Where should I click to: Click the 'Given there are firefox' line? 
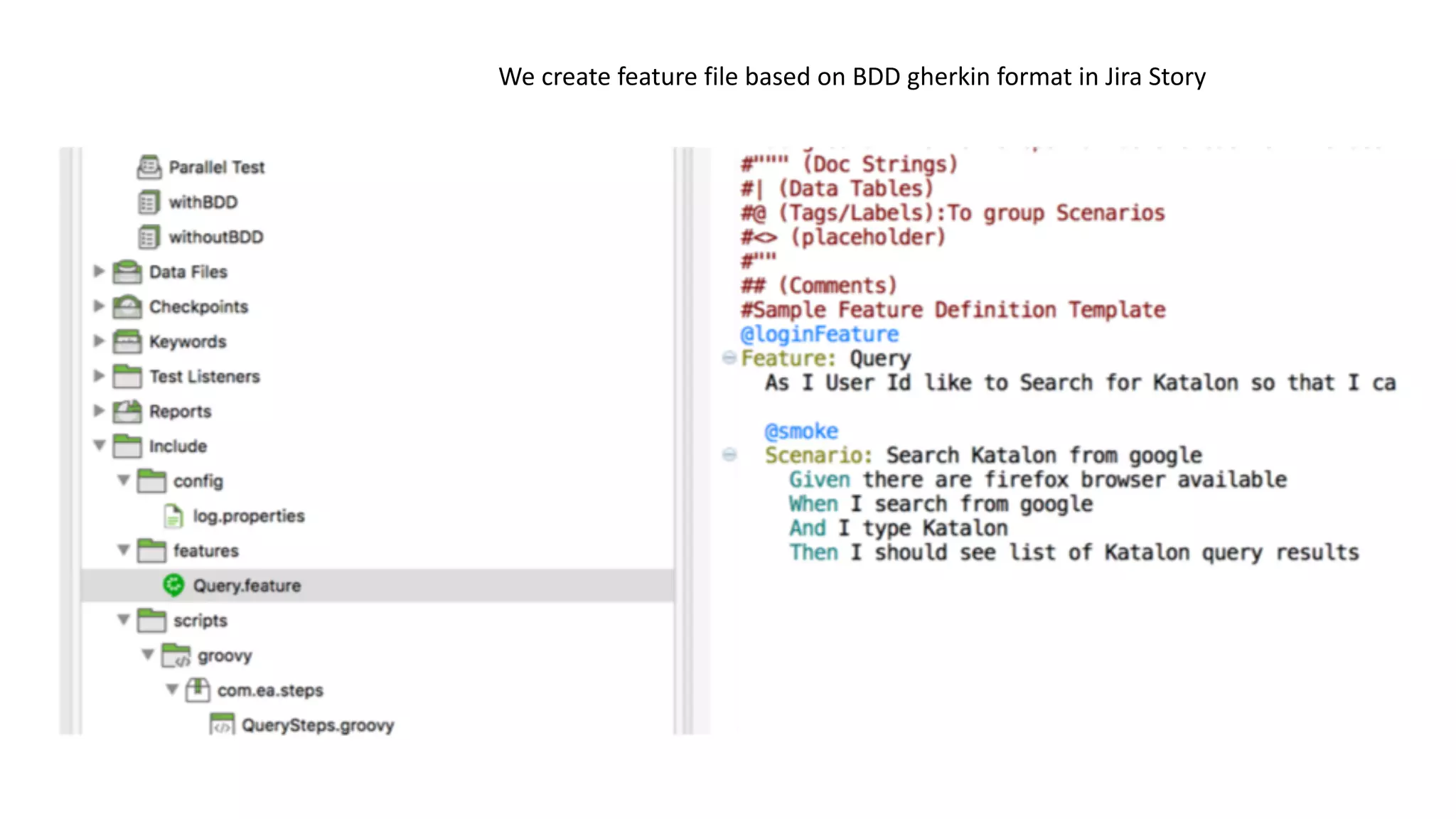[x=1038, y=479]
